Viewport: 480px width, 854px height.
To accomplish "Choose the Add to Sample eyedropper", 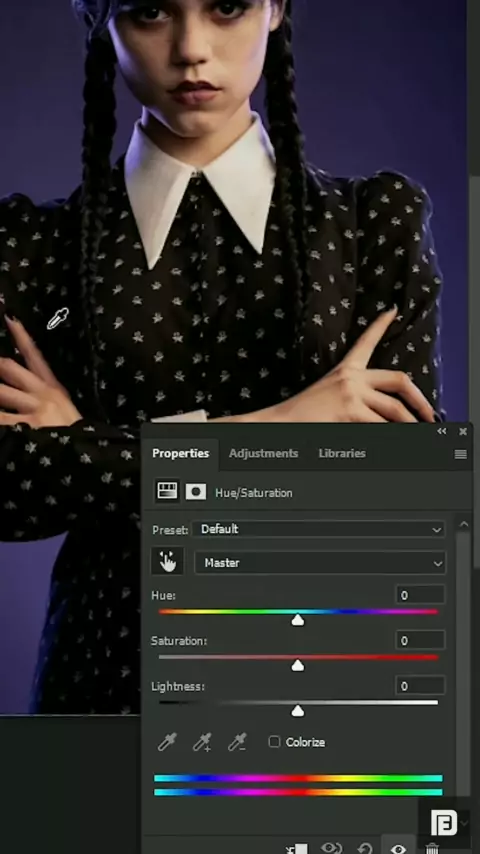I will pos(202,742).
